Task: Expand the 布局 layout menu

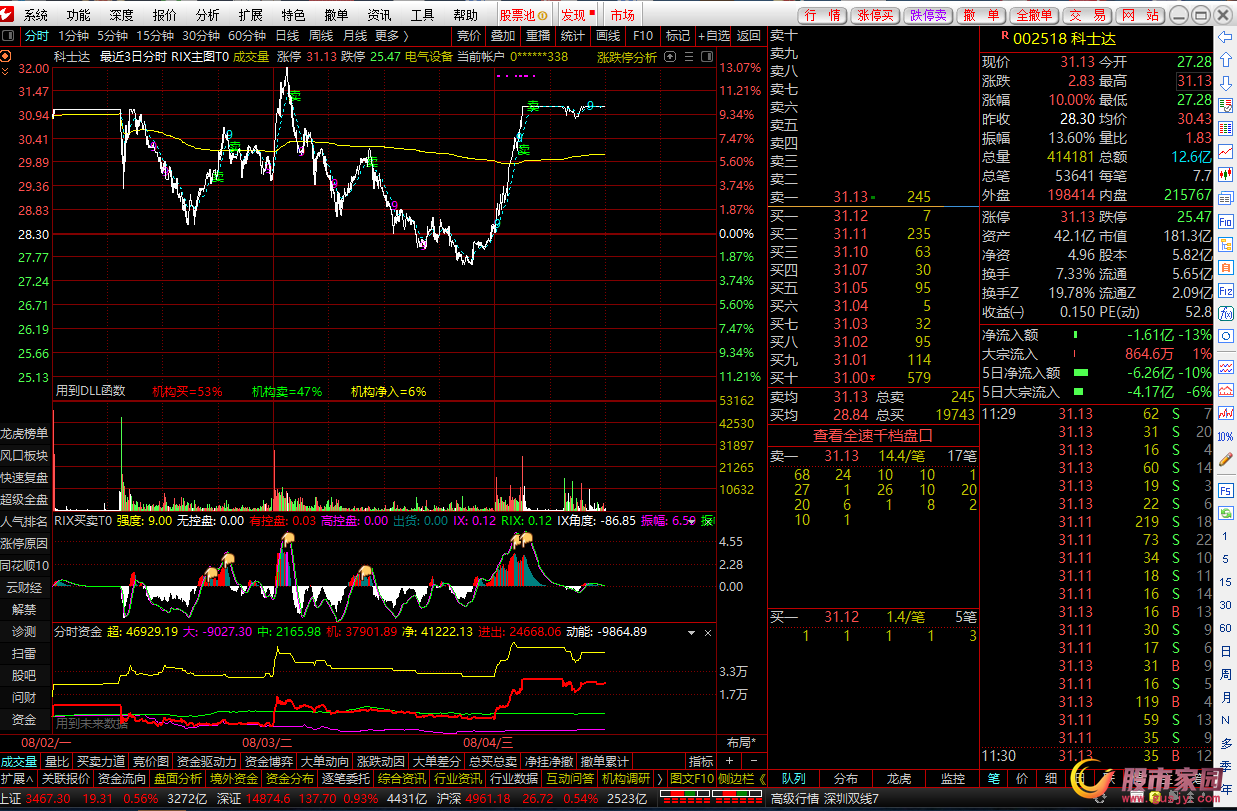Action: (741, 743)
